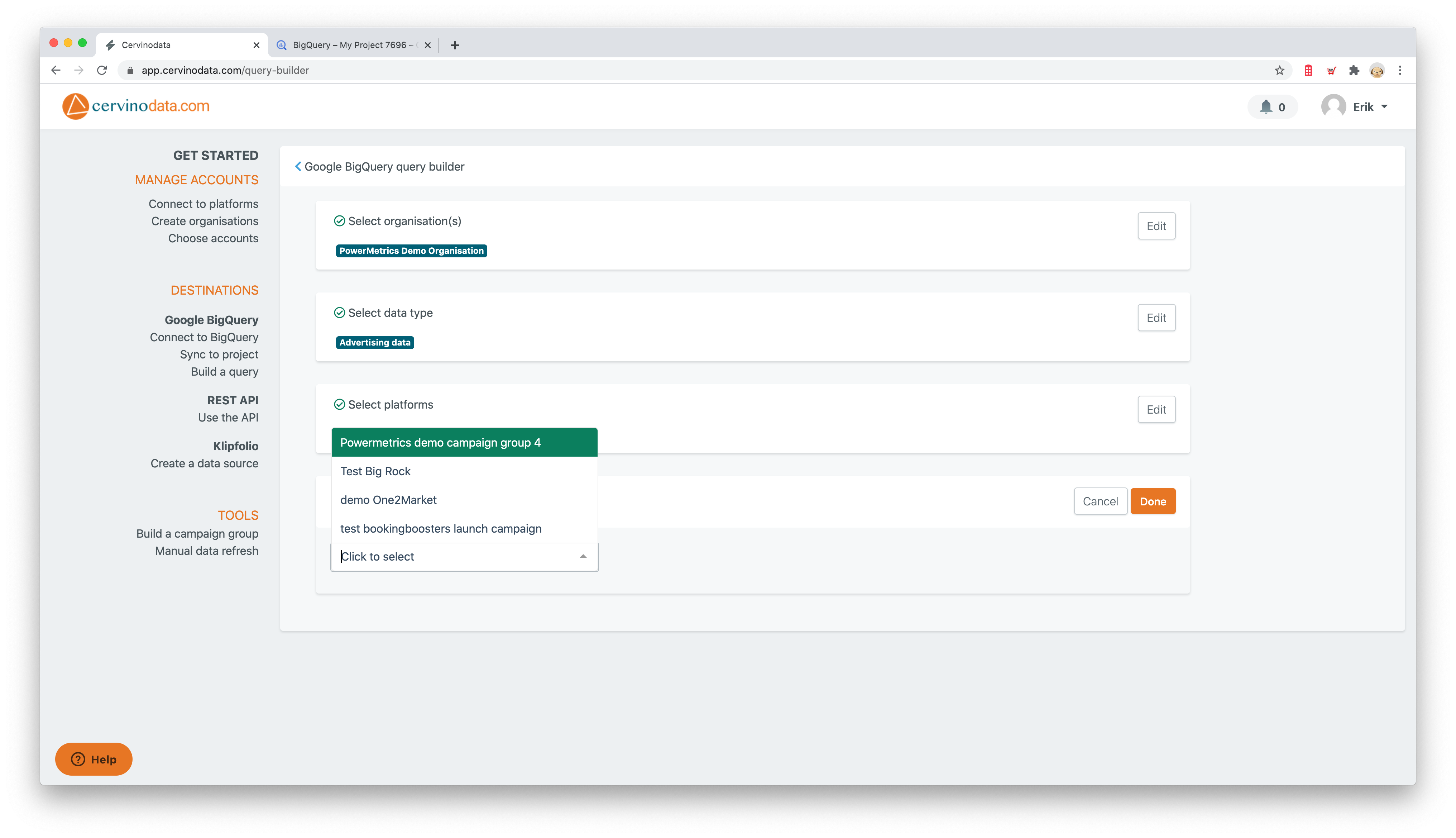Reload the page with the refresh icon
This screenshot has width=1456, height=838.
point(102,70)
